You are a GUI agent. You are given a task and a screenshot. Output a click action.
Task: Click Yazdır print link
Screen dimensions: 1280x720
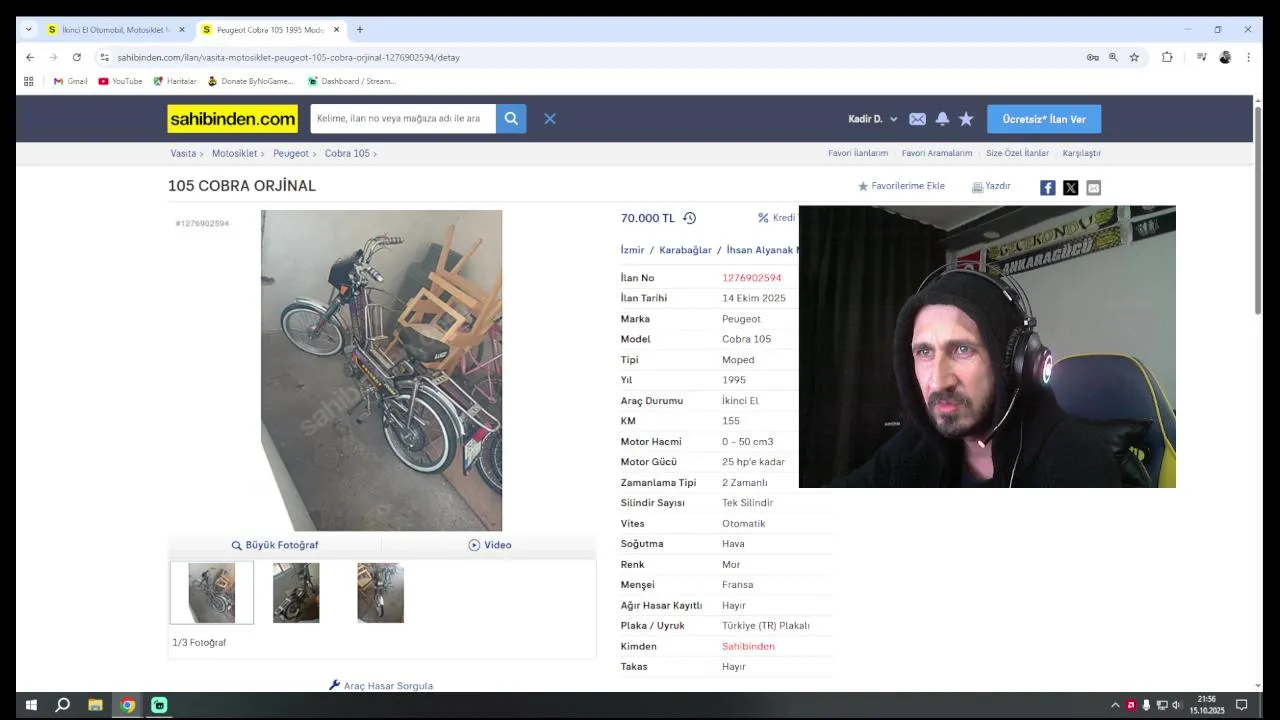coord(991,186)
